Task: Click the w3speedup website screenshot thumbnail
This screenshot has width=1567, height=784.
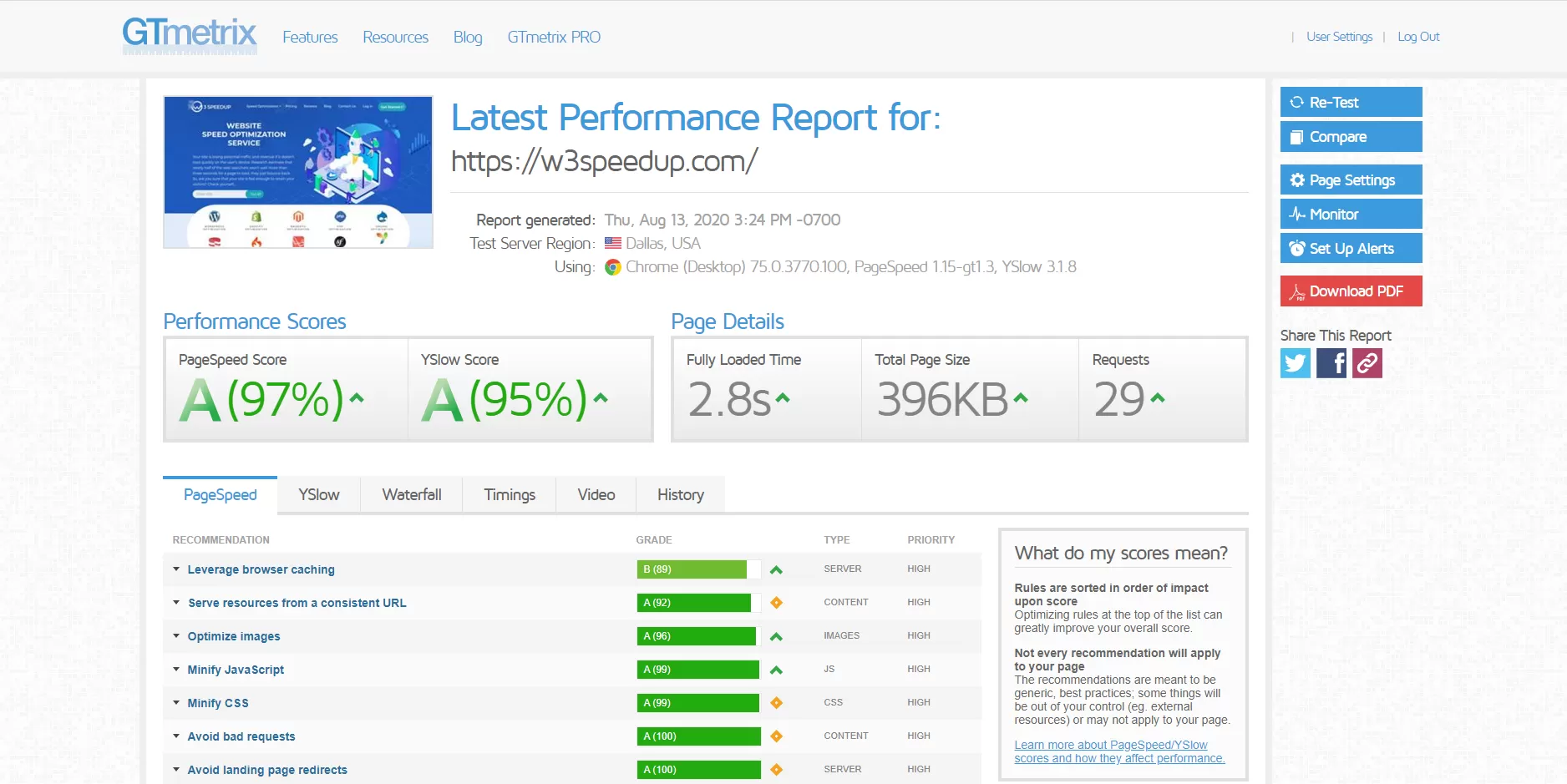Action: (x=298, y=172)
